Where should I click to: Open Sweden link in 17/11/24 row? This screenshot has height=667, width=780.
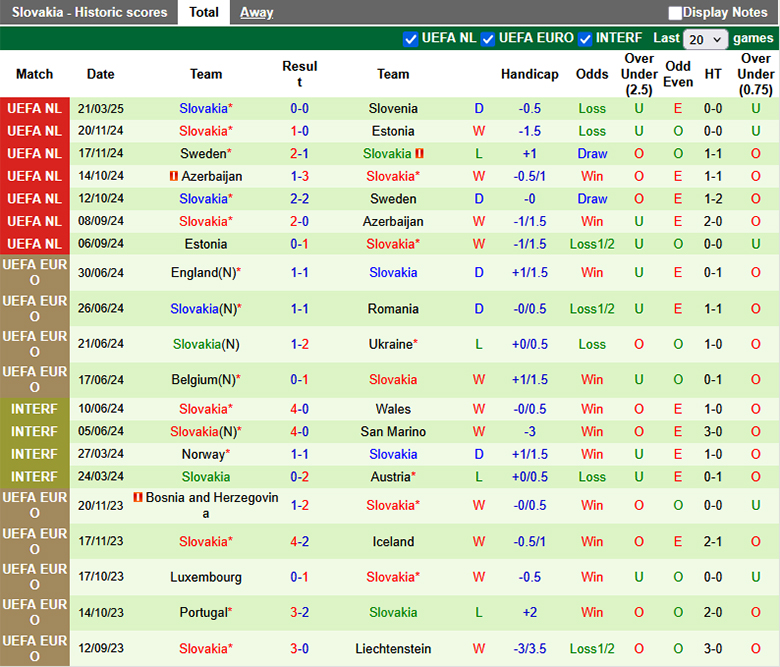point(205,154)
